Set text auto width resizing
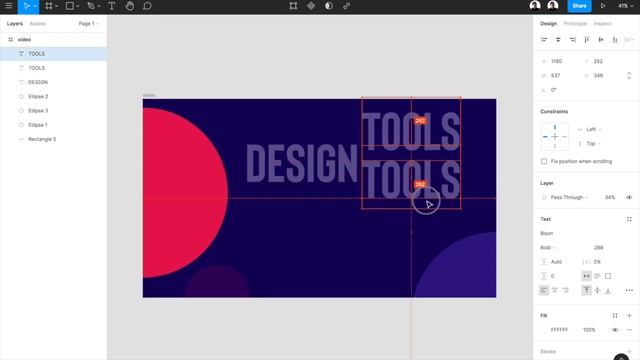Viewport: 640px width, 360px height. (x=587, y=276)
